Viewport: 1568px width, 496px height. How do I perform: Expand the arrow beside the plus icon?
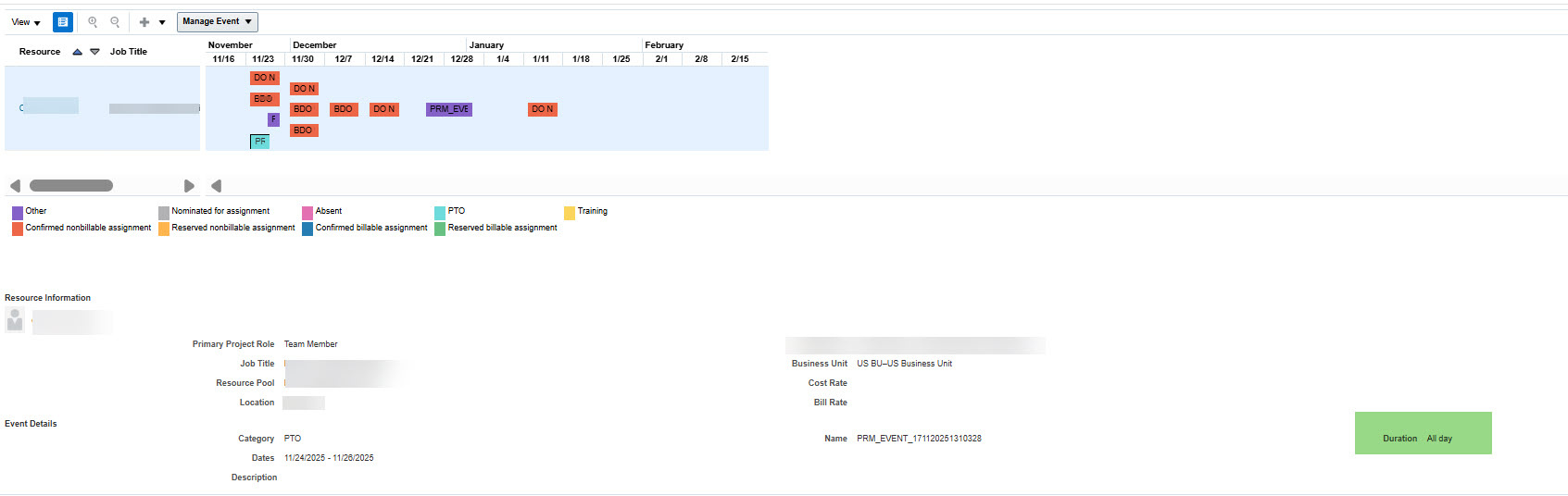tap(162, 22)
